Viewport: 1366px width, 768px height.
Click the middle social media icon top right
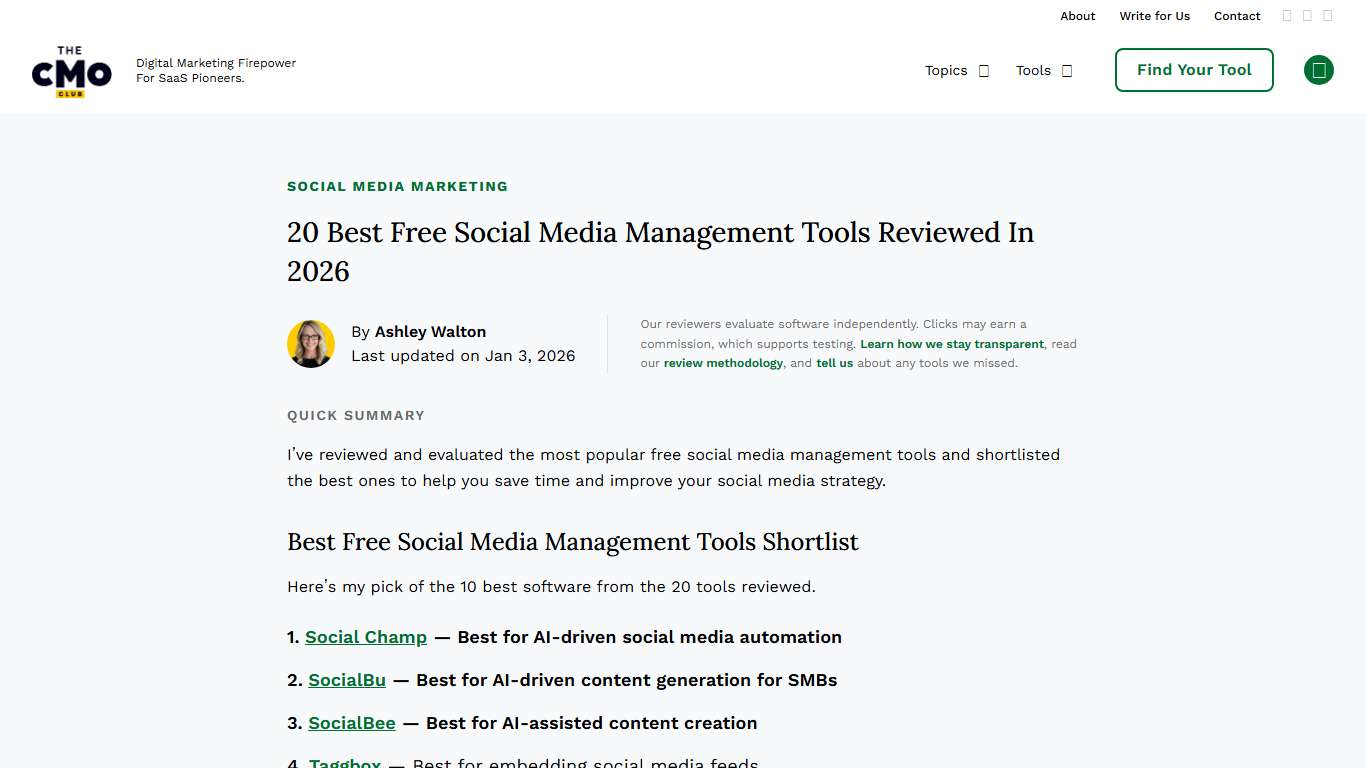point(1307,15)
